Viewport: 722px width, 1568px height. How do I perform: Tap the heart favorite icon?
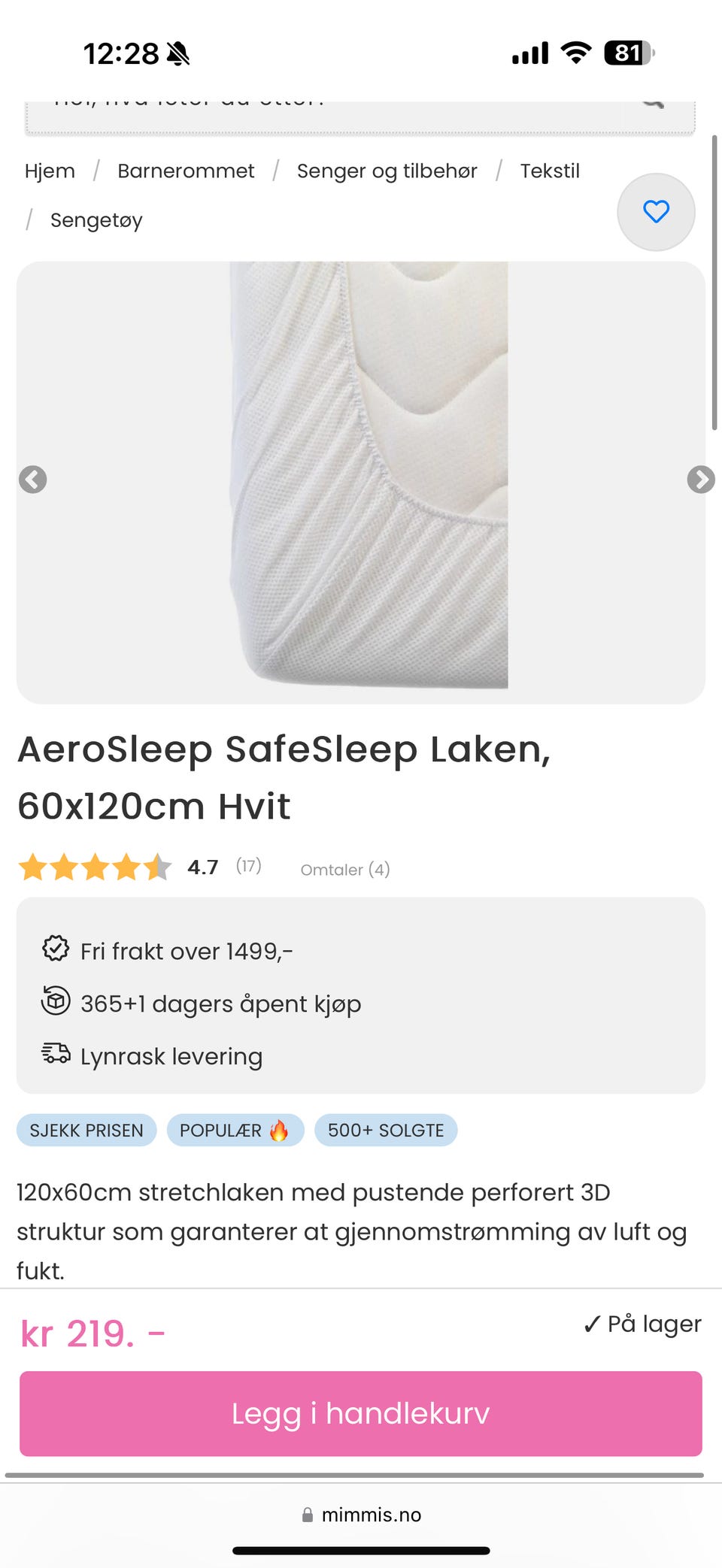tap(656, 212)
